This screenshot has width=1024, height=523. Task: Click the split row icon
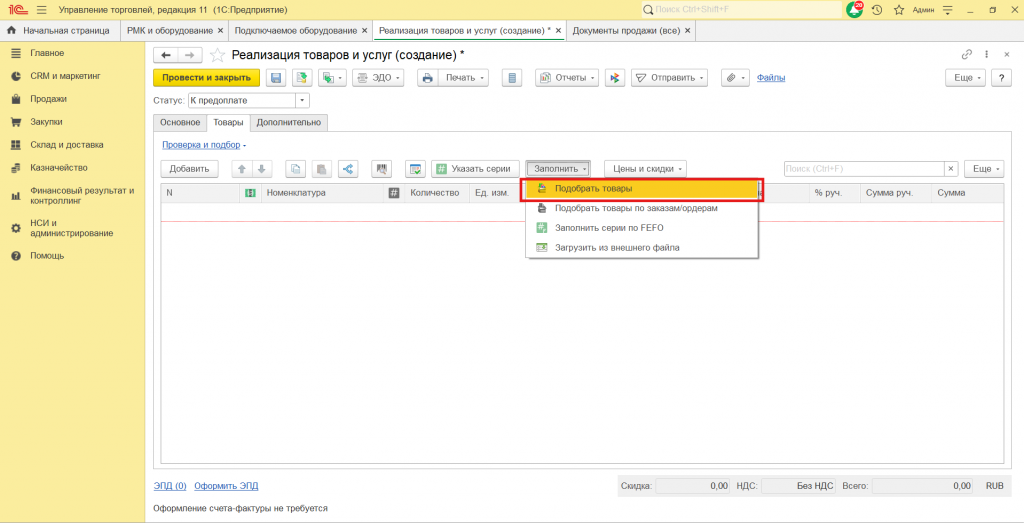348,168
